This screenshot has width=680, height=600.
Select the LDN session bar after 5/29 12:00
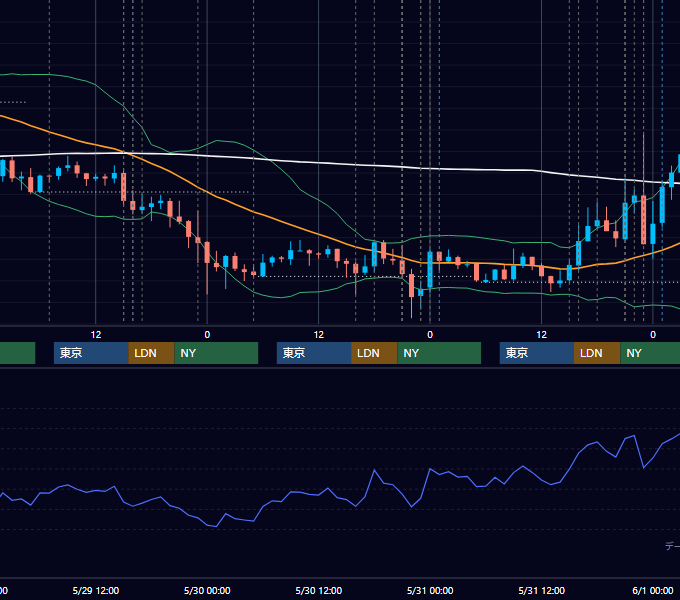(x=151, y=353)
